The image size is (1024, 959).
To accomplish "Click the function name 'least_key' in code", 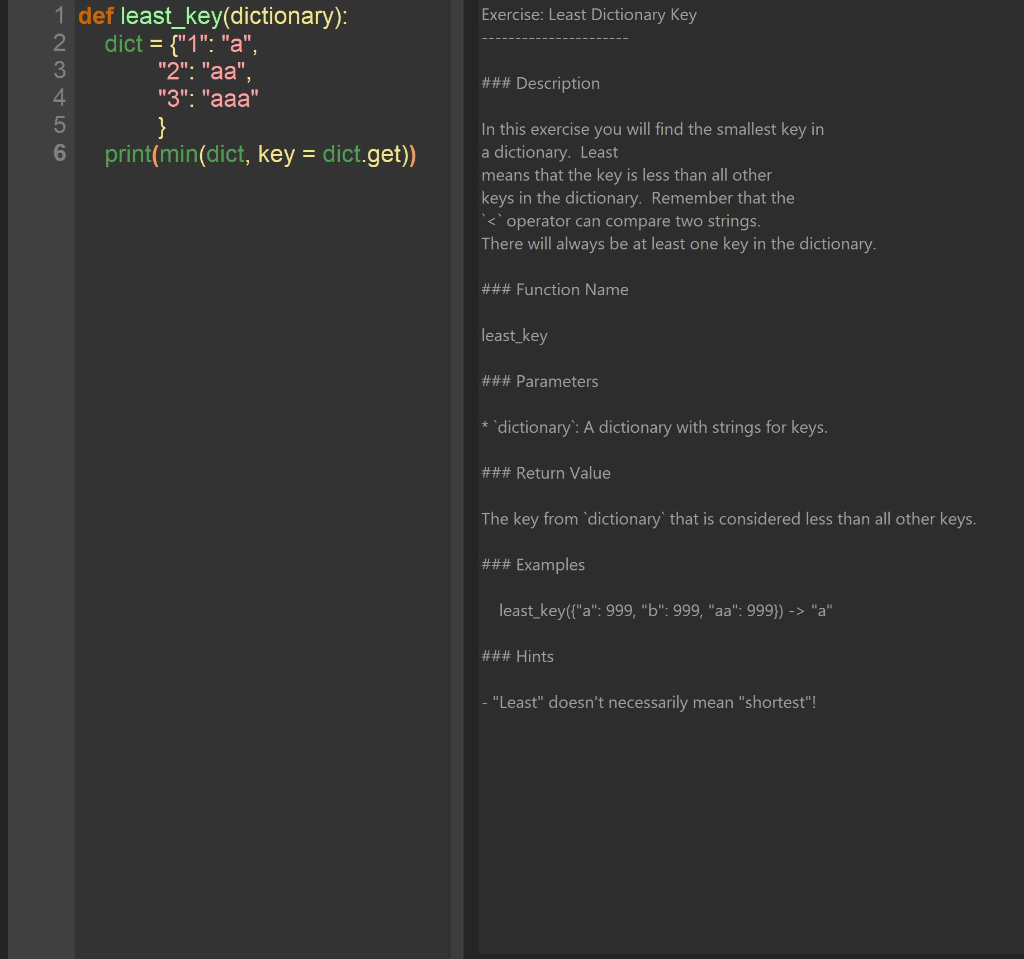I will 172,16.
